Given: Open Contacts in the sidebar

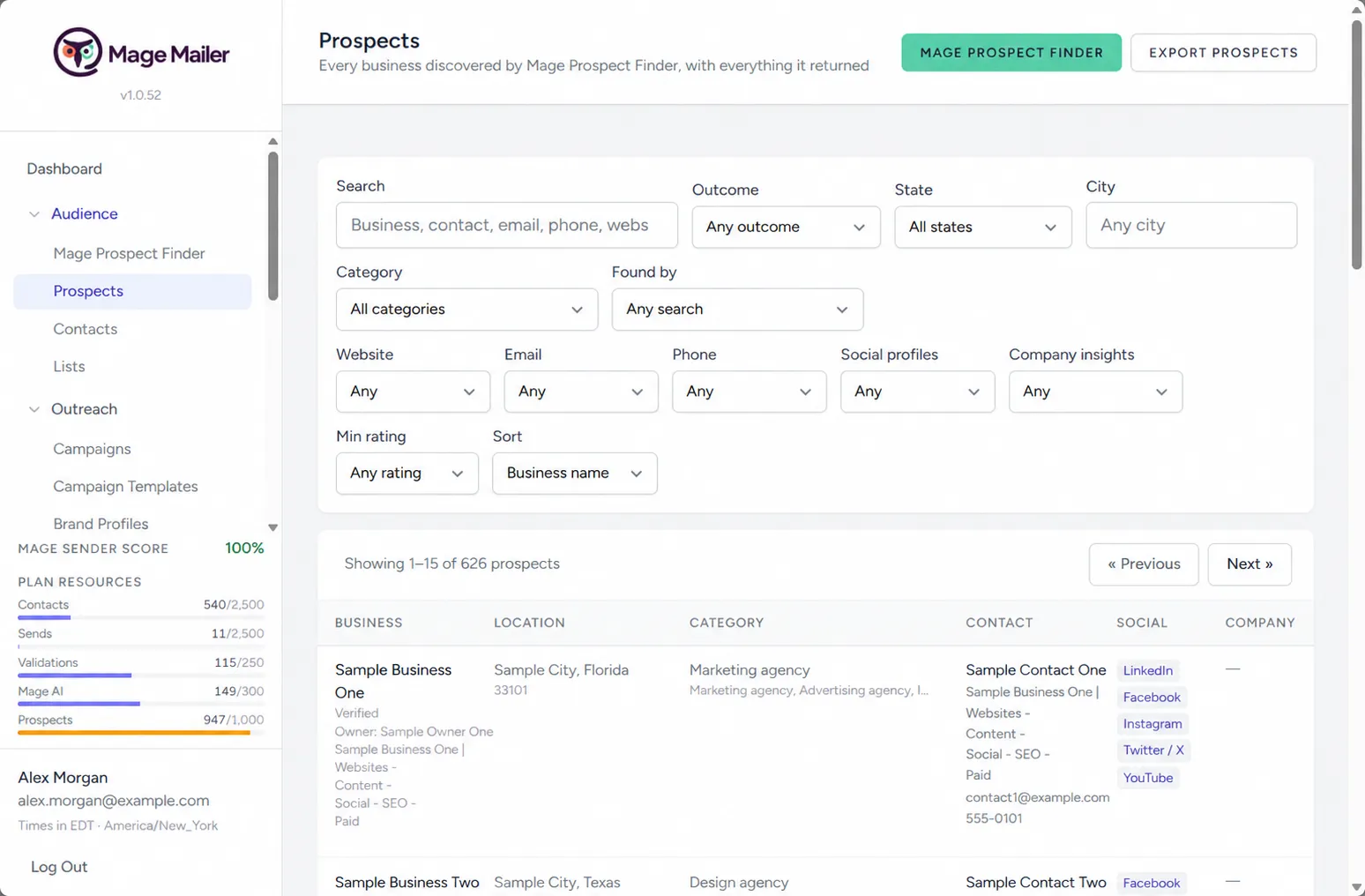Looking at the screenshot, I should click(85, 329).
